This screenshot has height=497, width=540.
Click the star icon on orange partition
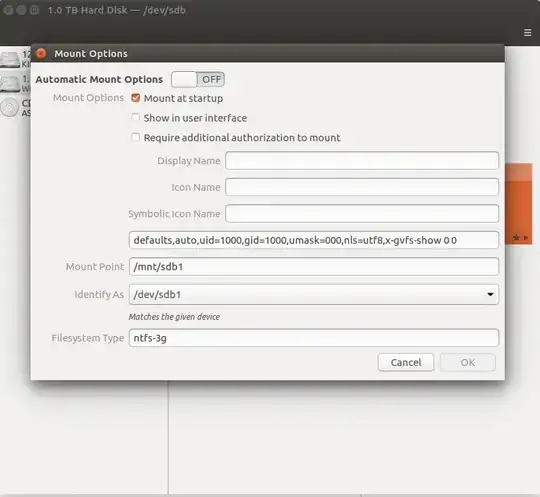(x=516, y=238)
